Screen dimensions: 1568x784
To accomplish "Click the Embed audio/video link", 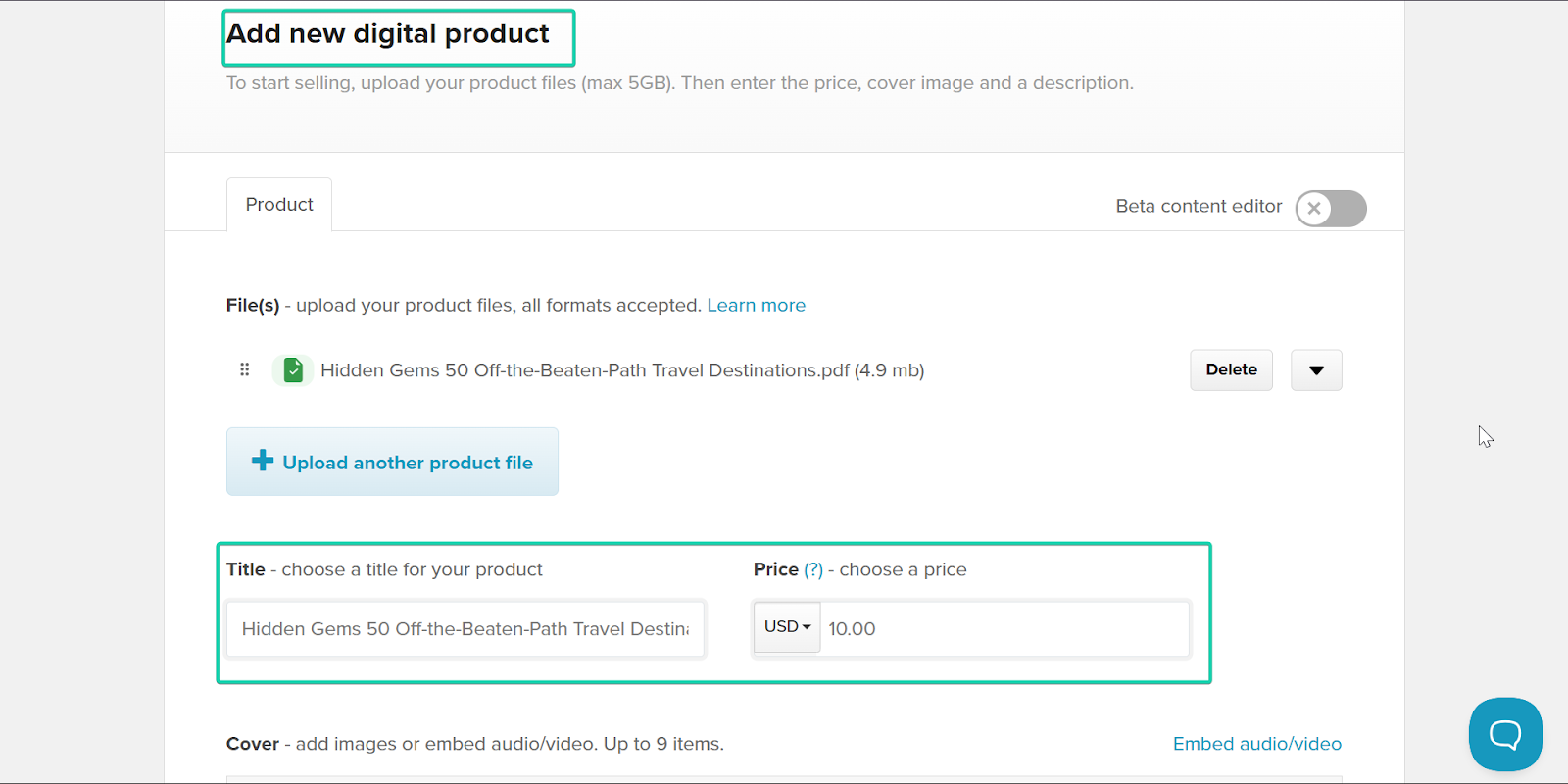I will (x=1256, y=744).
